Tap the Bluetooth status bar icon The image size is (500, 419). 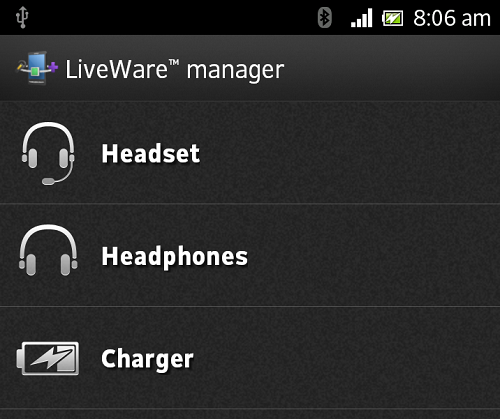pyautogui.click(x=324, y=18)
